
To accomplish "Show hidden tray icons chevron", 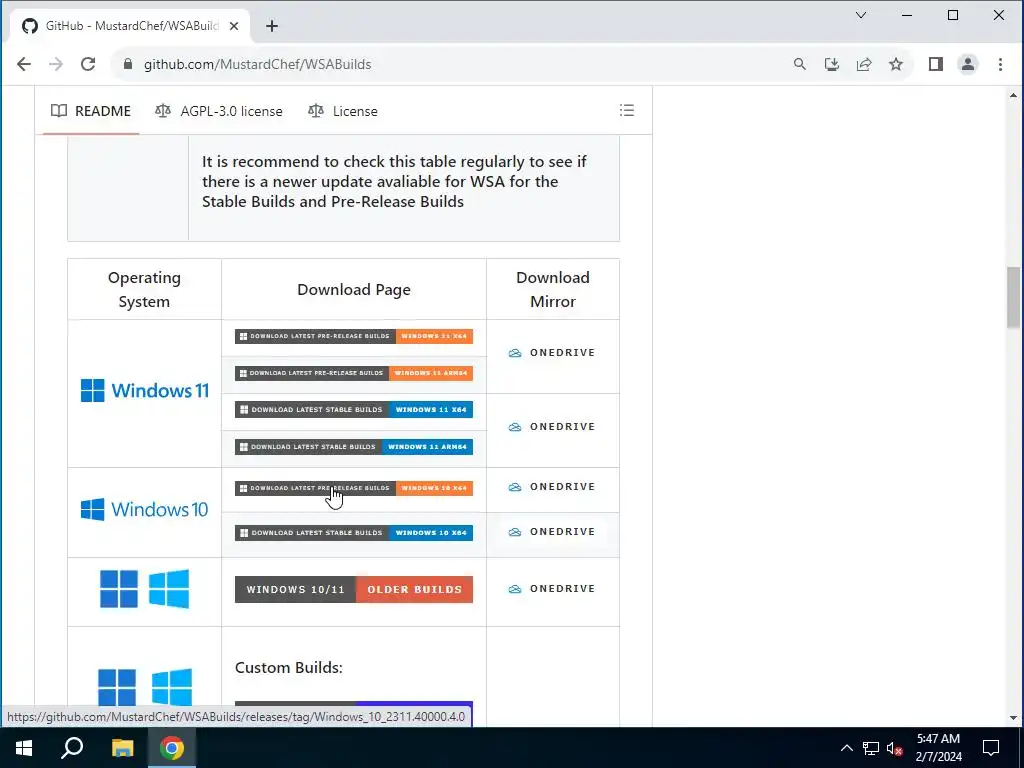I will [x=846, y=748].
